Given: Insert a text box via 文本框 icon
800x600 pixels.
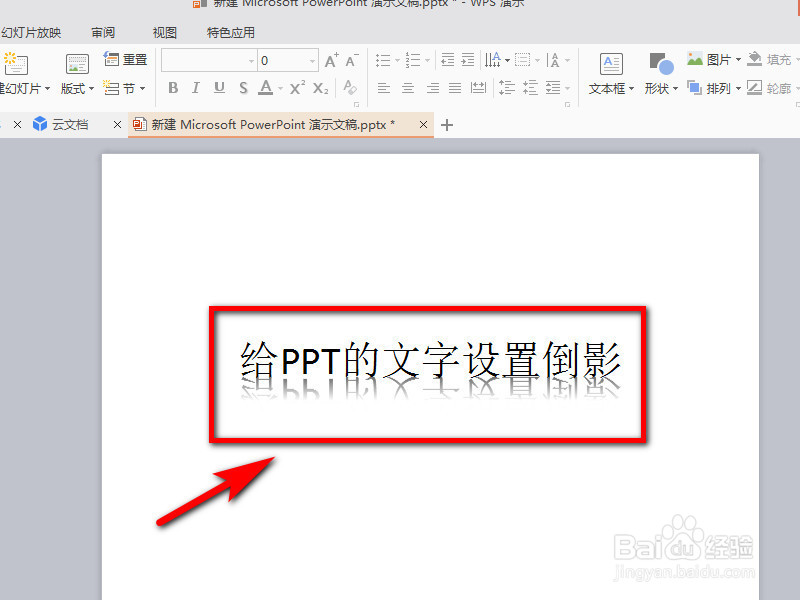Looking at the screenshot, I should (x=609, y=72).
